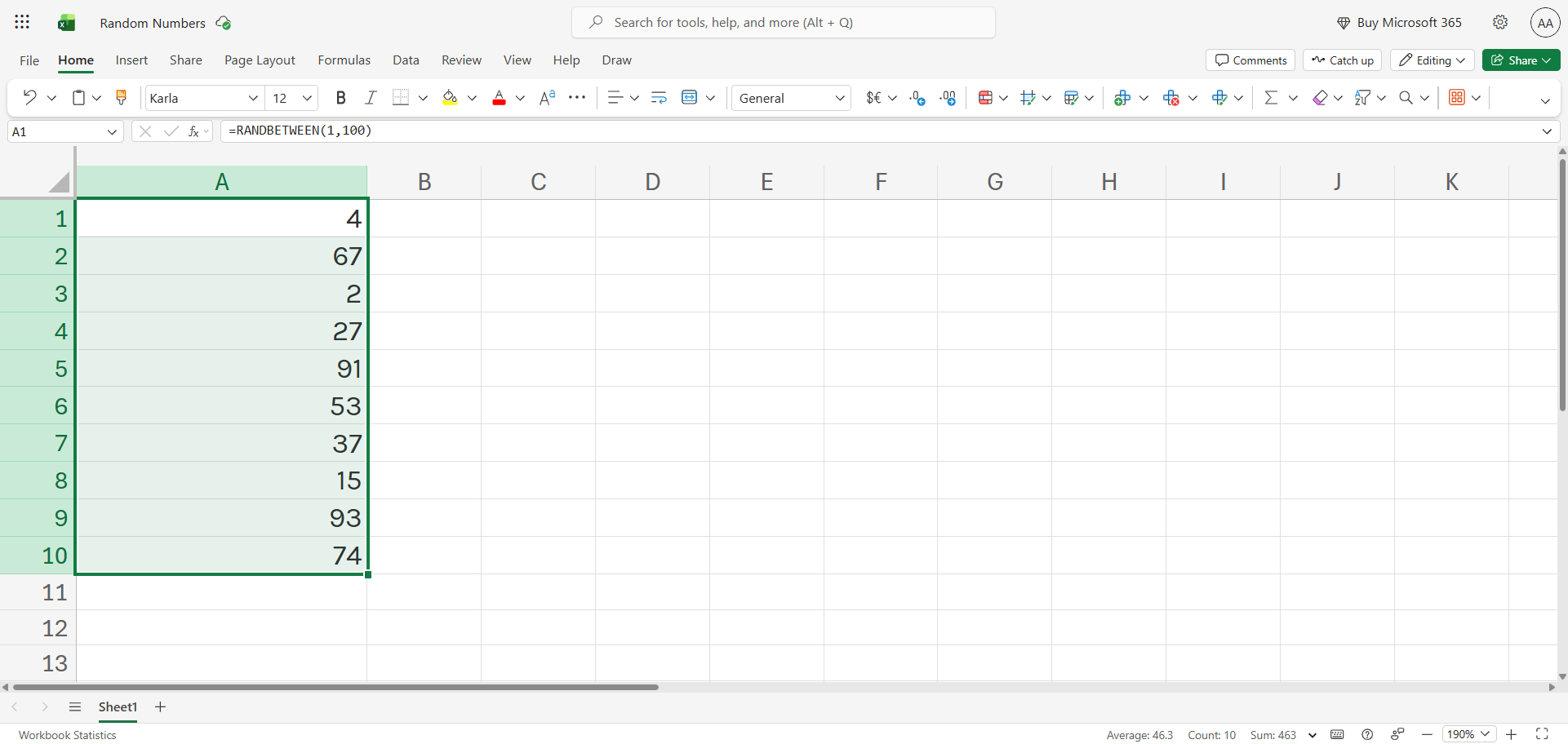1568x744 pixels.
Task: Switch to the Insert tab
Action: pos(131,60)
